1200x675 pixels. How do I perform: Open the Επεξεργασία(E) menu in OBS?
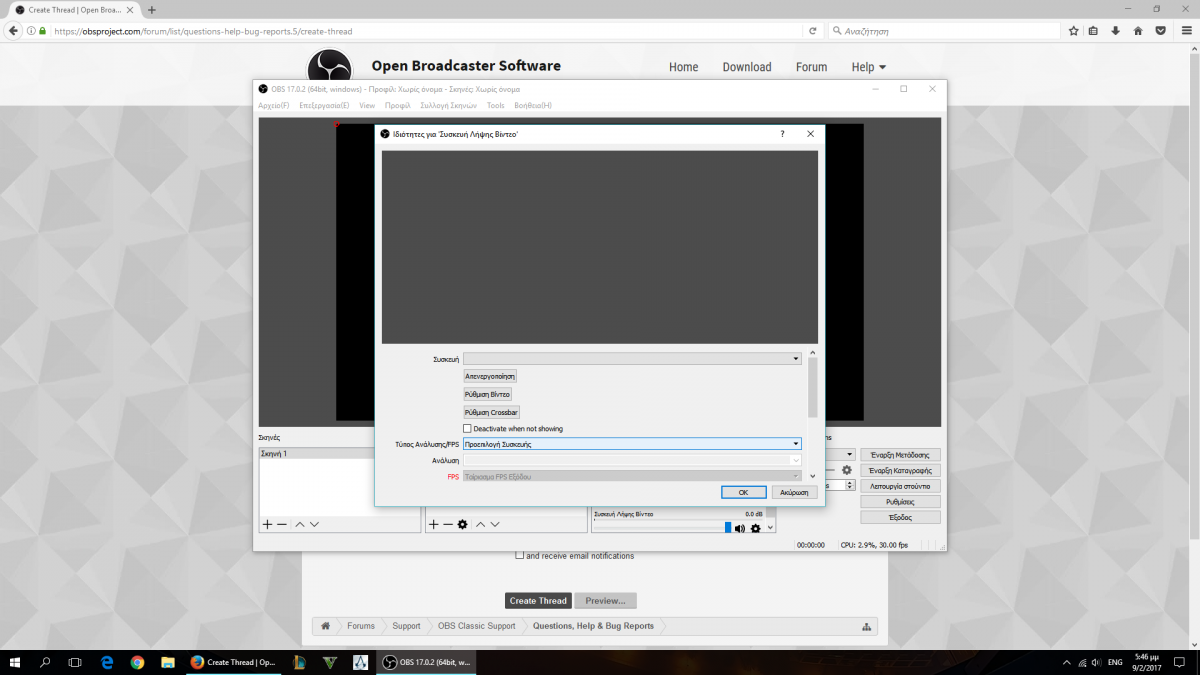[324, 105]
